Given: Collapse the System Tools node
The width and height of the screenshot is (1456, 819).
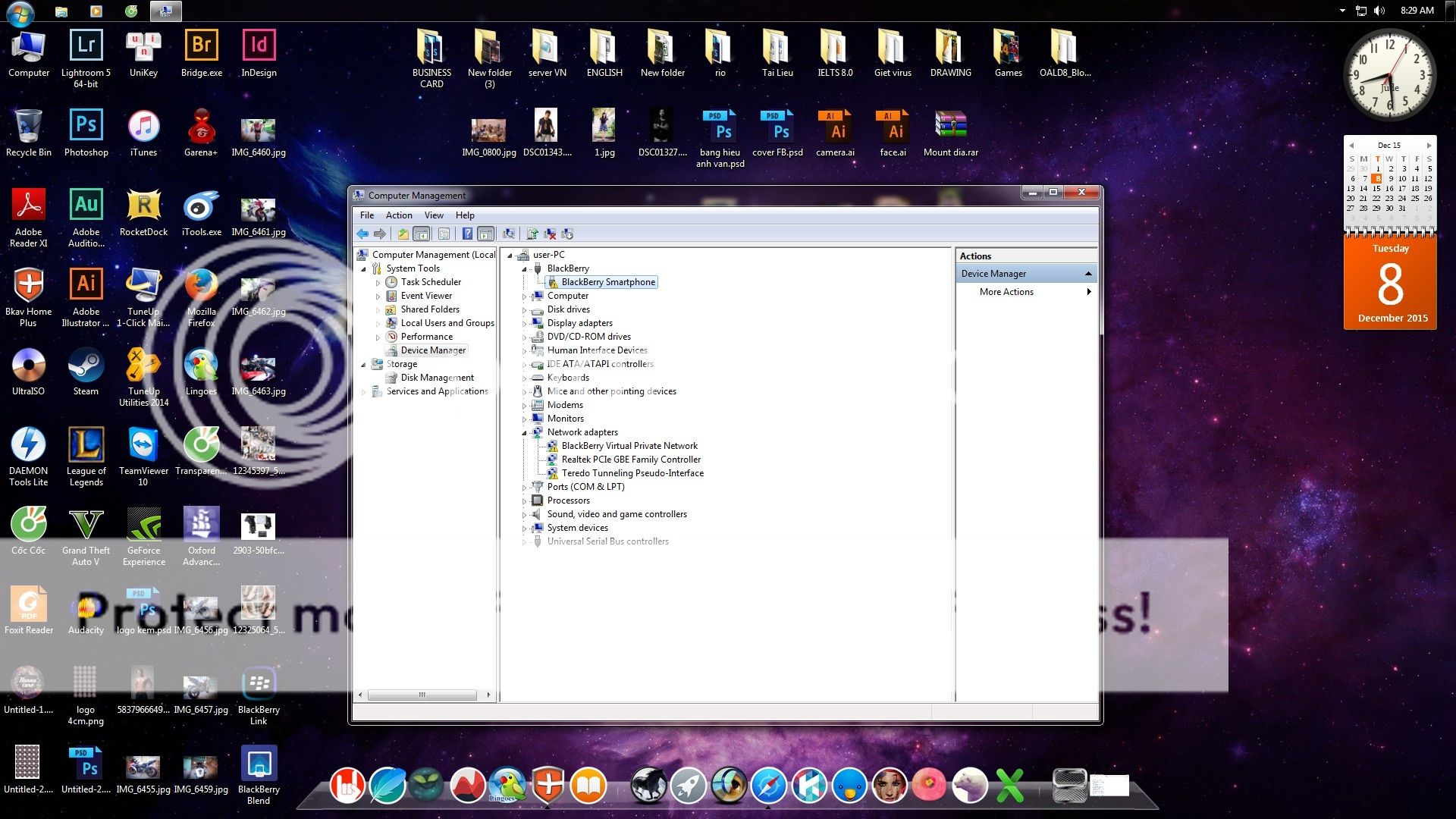Looking at the screenshot, I should (363, 269).
